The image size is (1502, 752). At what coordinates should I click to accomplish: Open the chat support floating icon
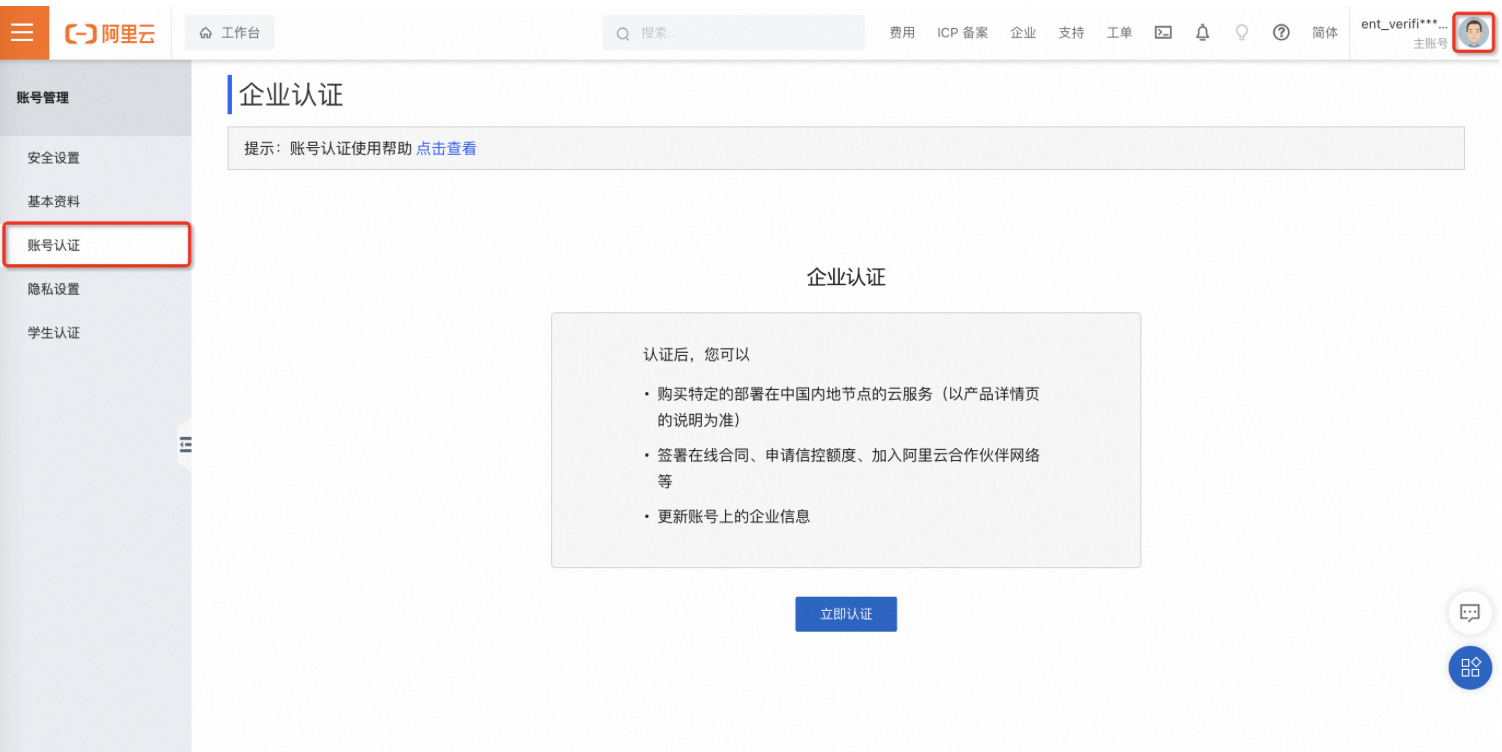pos(1469,613)
